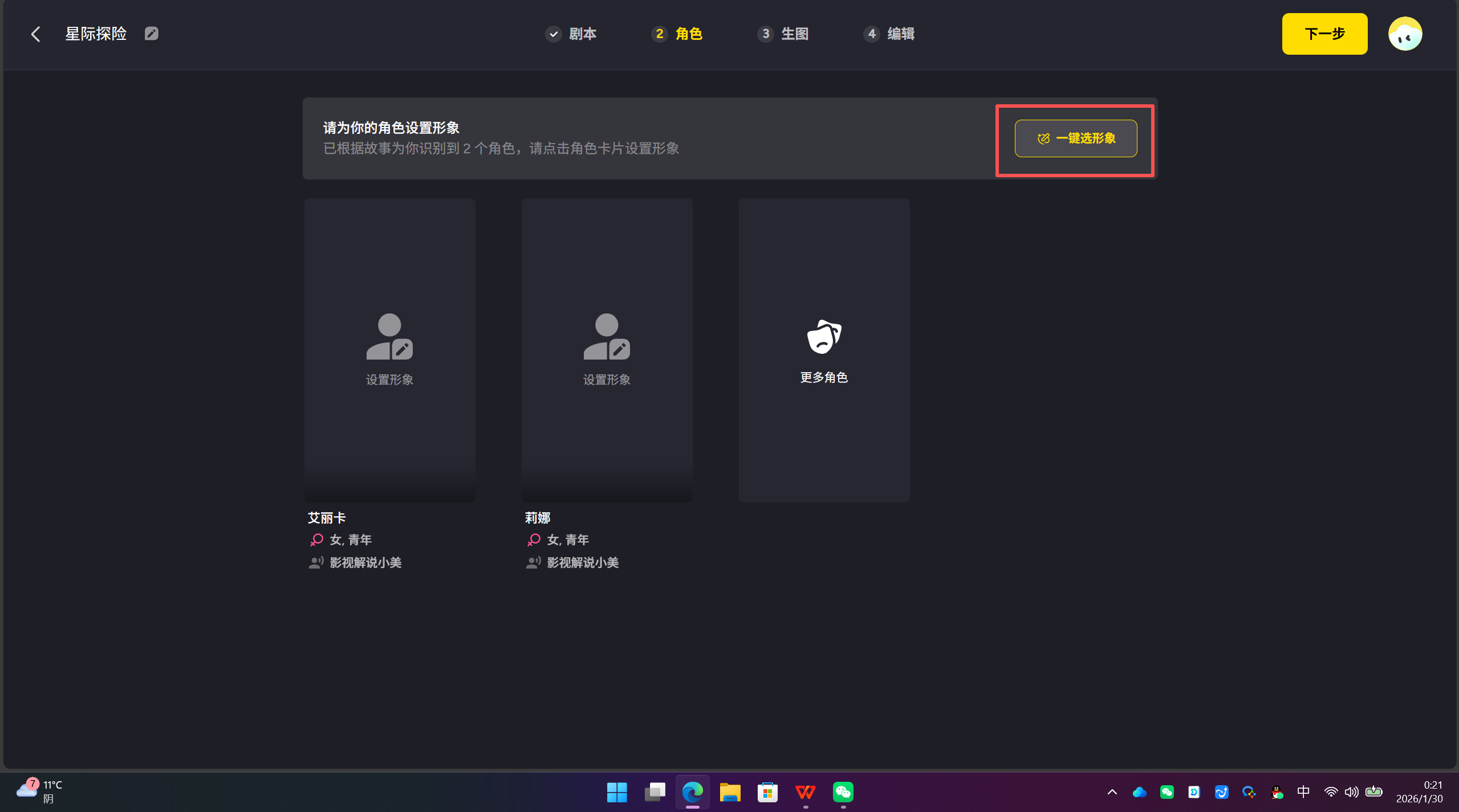Click the female gender icon on 莉娜's card

click(534, 539)
